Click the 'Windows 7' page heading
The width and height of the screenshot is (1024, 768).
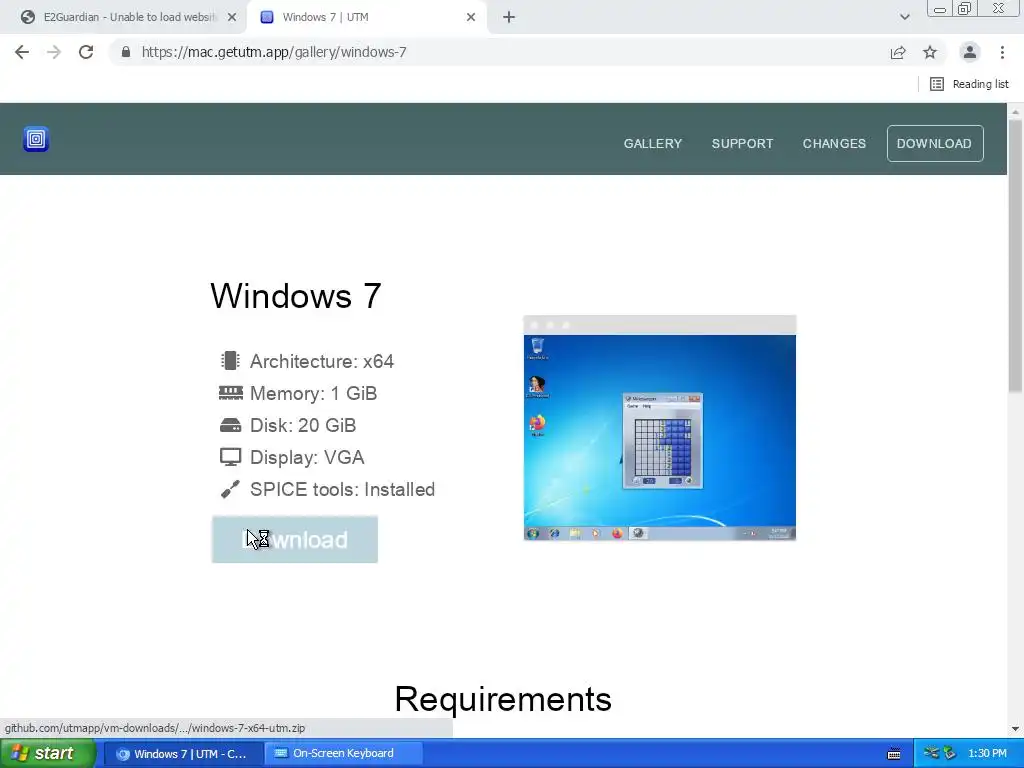tap(296, 296)
